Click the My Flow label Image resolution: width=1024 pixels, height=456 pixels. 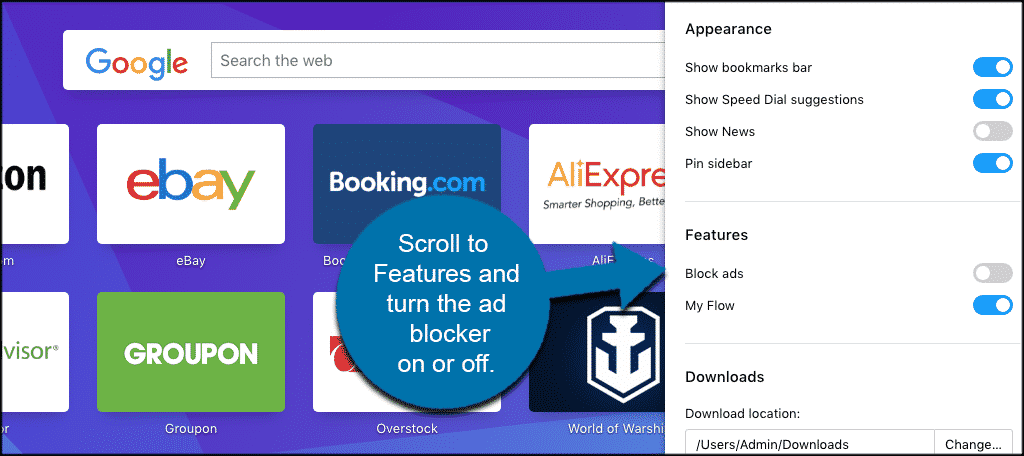pos(710,305)
